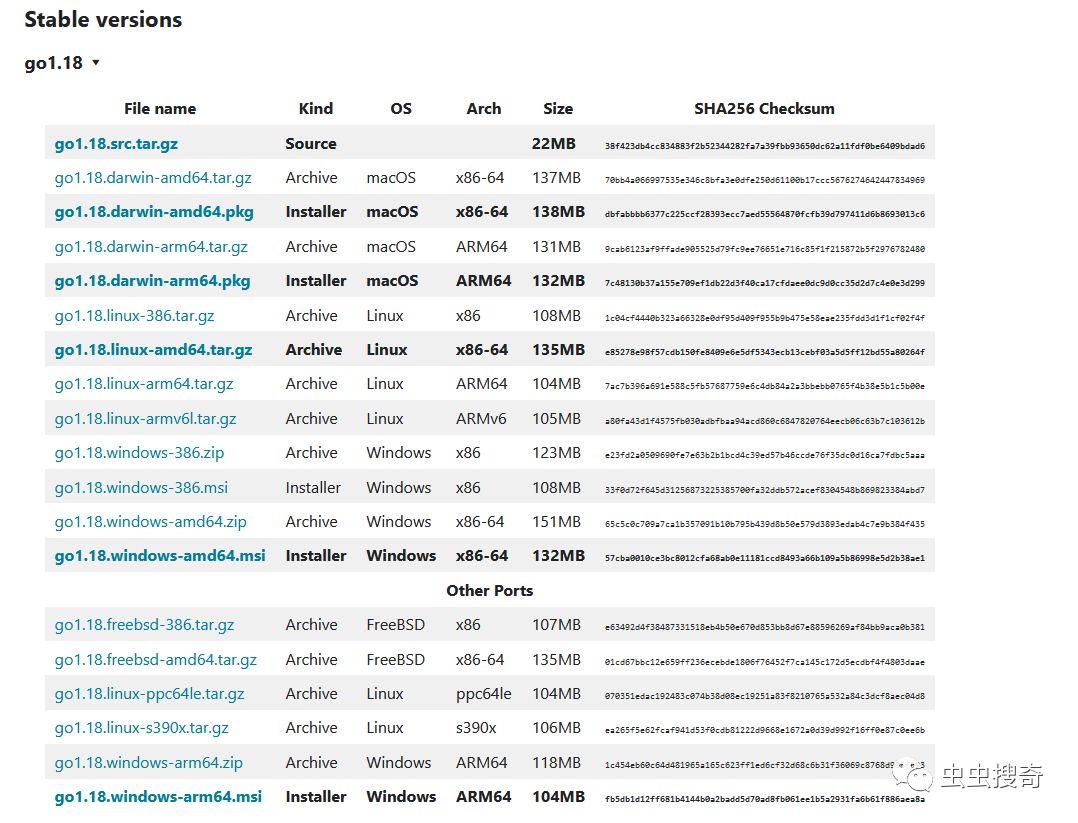Open go1.18.linux-ppc64le.tar.gz link
This screenshot has height=823, width=1078.
[149, 694]
